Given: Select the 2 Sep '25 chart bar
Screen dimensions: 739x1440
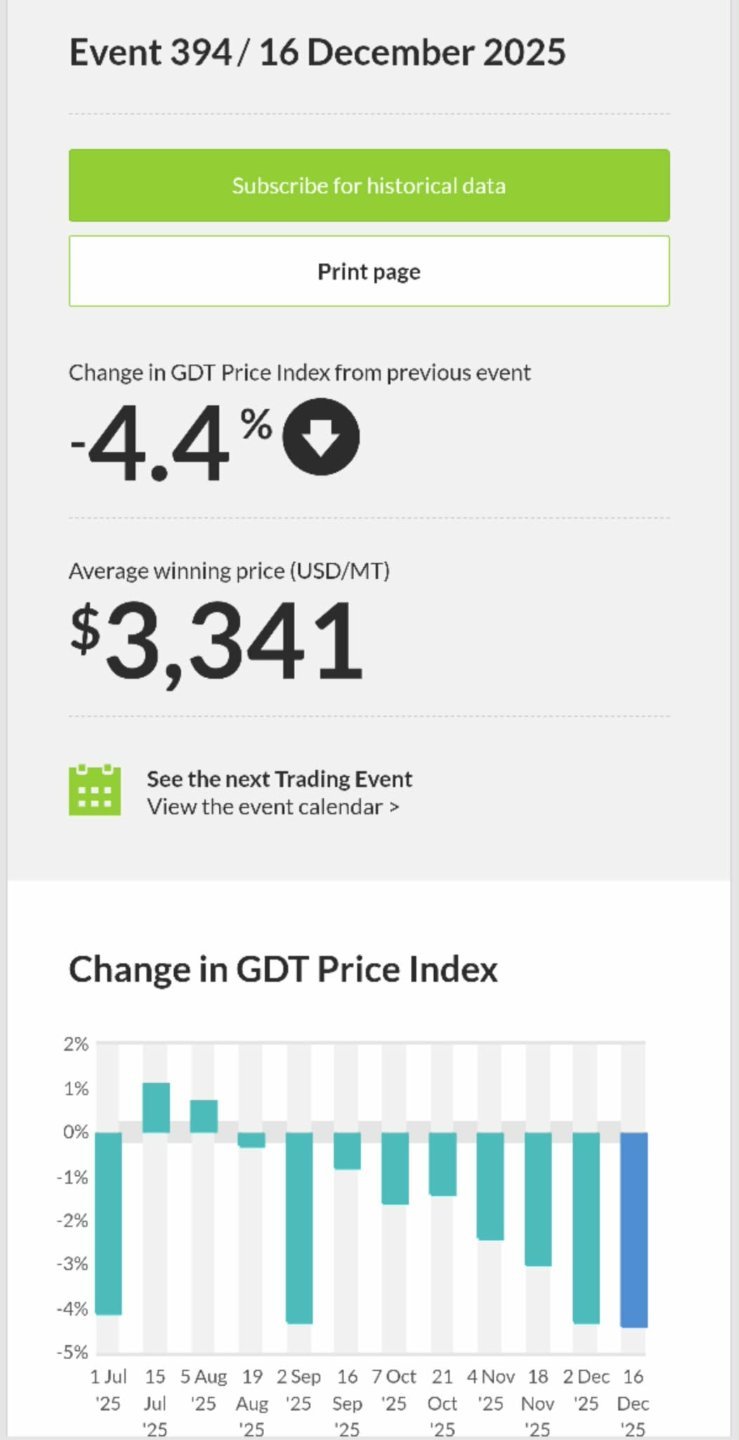Looking at the screenshot, I should pos(299,1227).
